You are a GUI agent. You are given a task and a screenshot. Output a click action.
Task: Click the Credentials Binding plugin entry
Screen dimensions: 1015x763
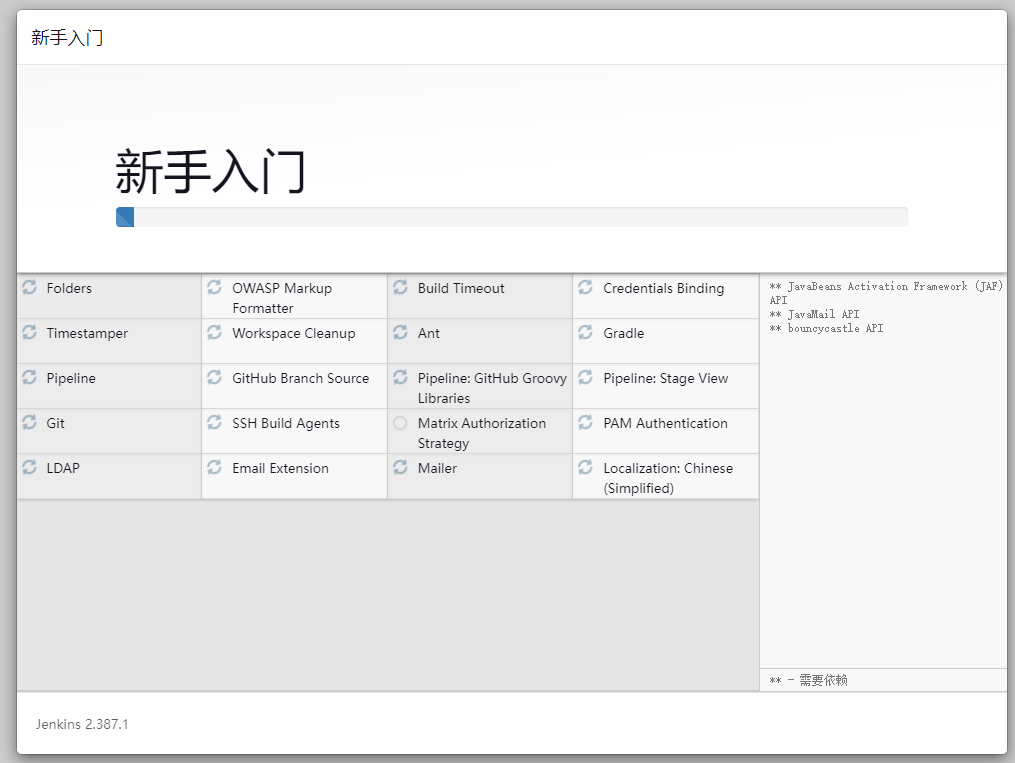click(663, 288)
